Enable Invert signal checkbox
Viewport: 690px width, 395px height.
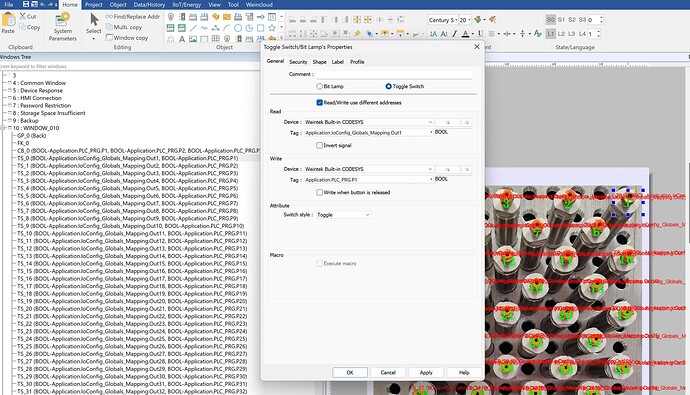pos(319,145)
